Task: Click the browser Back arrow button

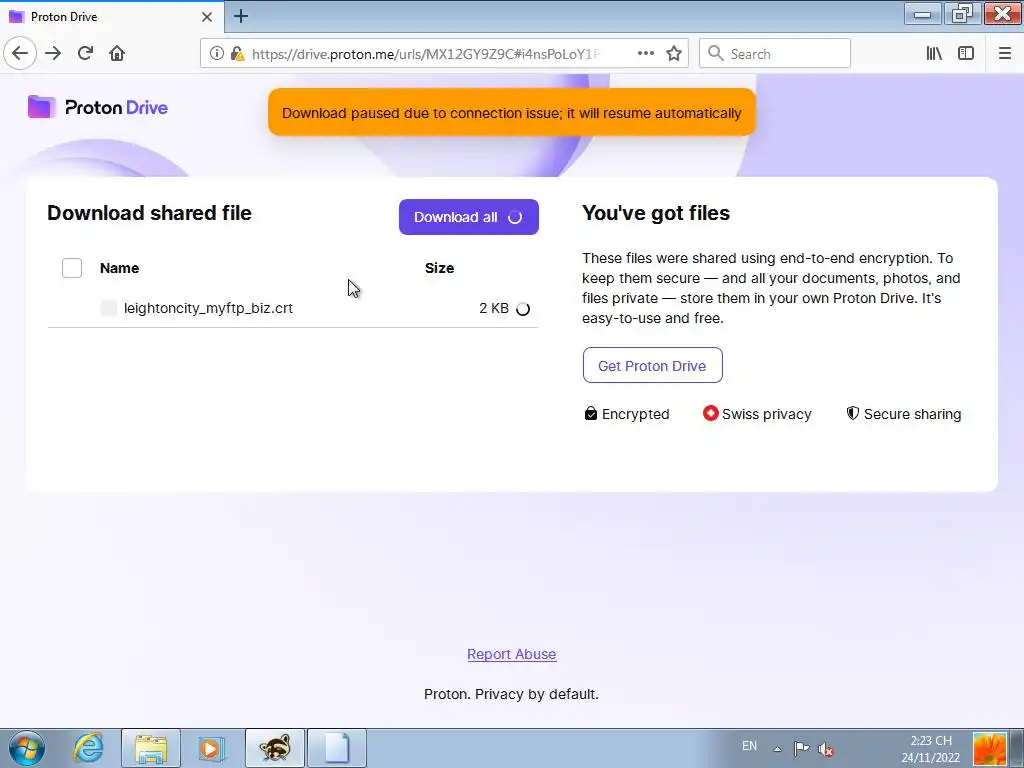Action: pyautogui.click(x=20, y=53)
